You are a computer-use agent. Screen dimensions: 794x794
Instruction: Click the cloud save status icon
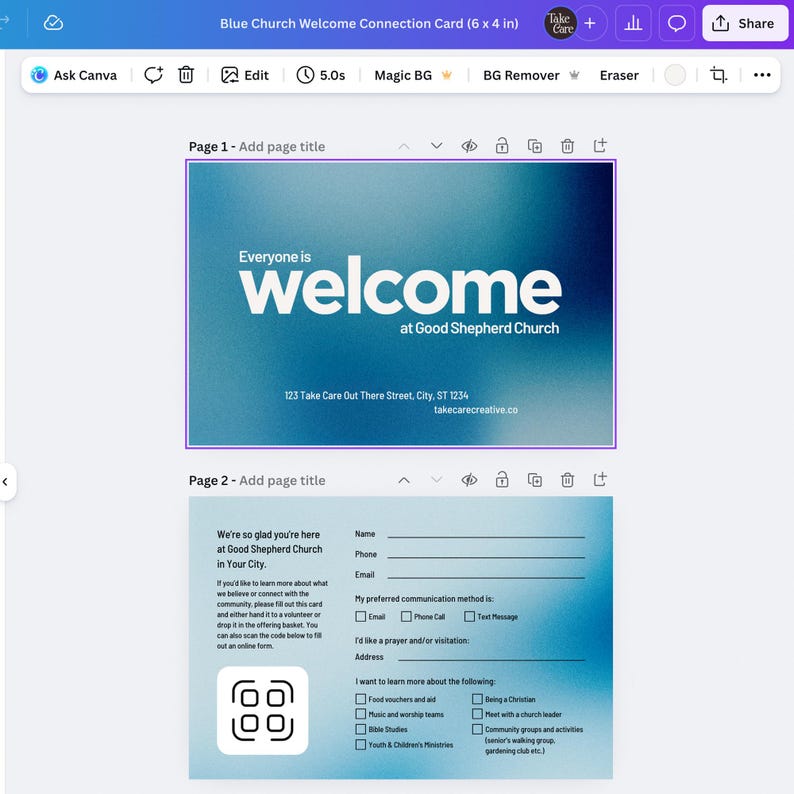(x=53, y=23)
